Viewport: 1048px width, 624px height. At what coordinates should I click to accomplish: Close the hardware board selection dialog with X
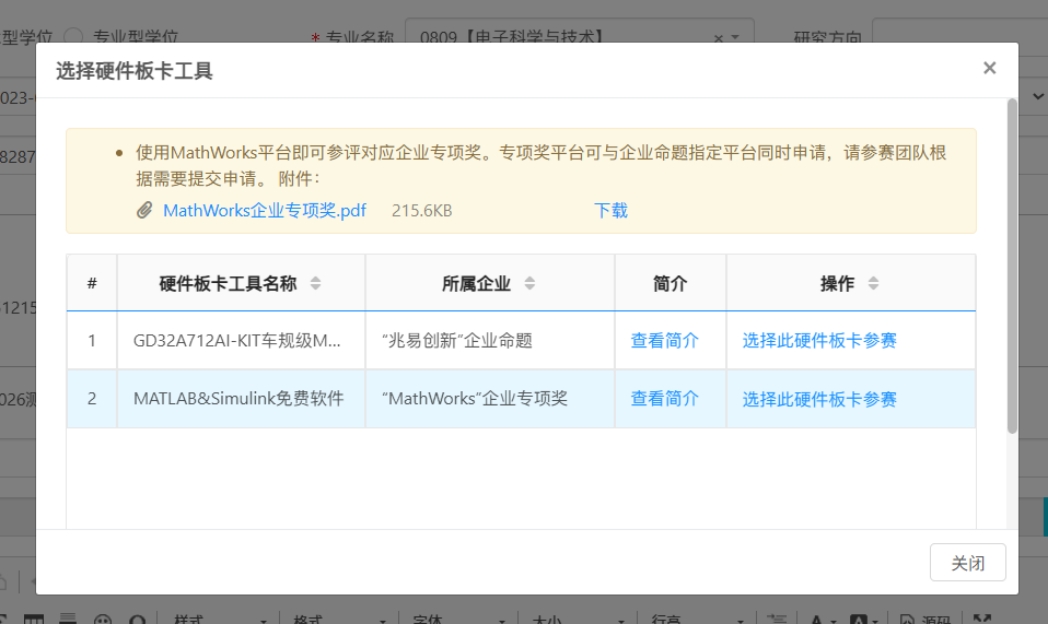point(989,68)
